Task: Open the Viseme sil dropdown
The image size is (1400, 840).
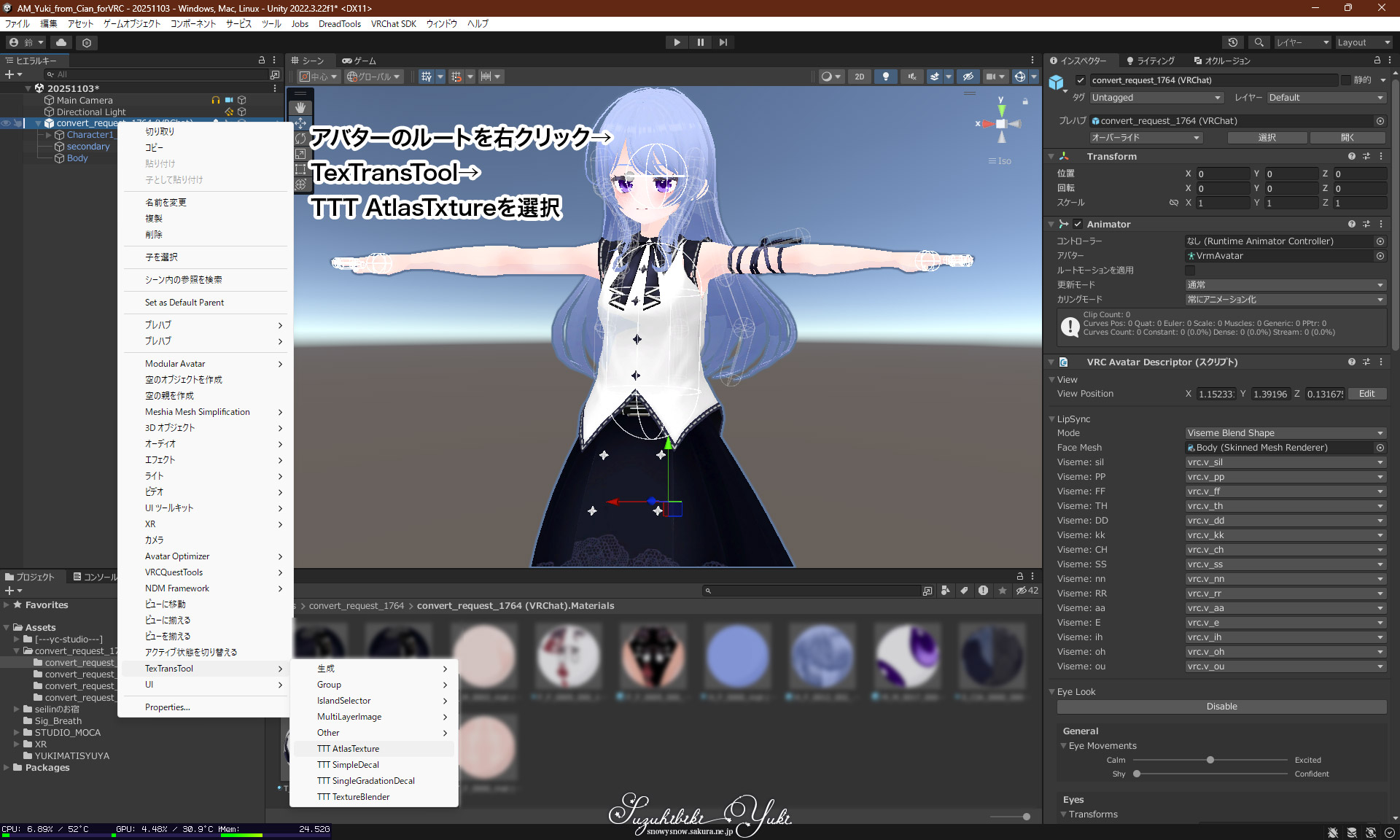Action: [x=1285, y=462]
